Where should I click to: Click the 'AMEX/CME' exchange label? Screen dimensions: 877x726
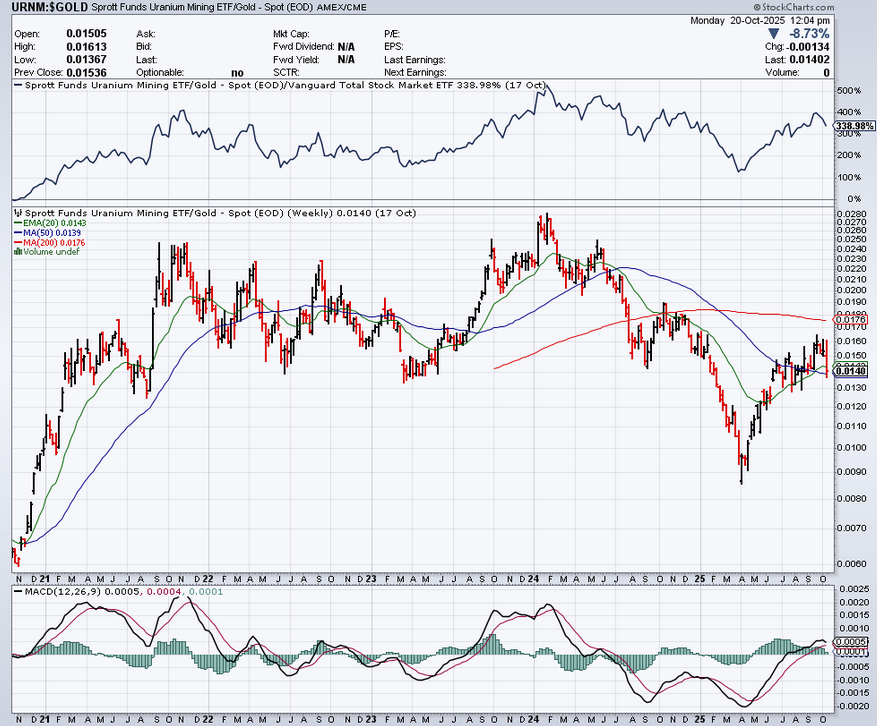[342, 8]
